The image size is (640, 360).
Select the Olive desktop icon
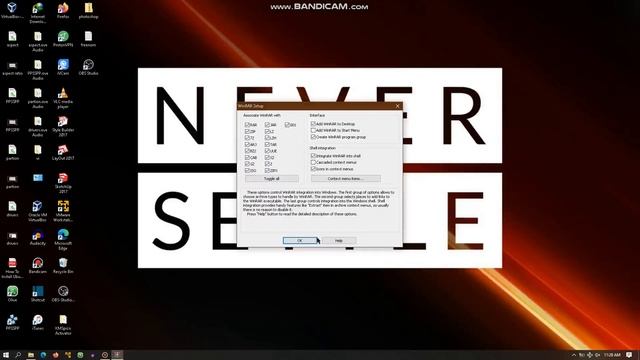click(12, 293)
